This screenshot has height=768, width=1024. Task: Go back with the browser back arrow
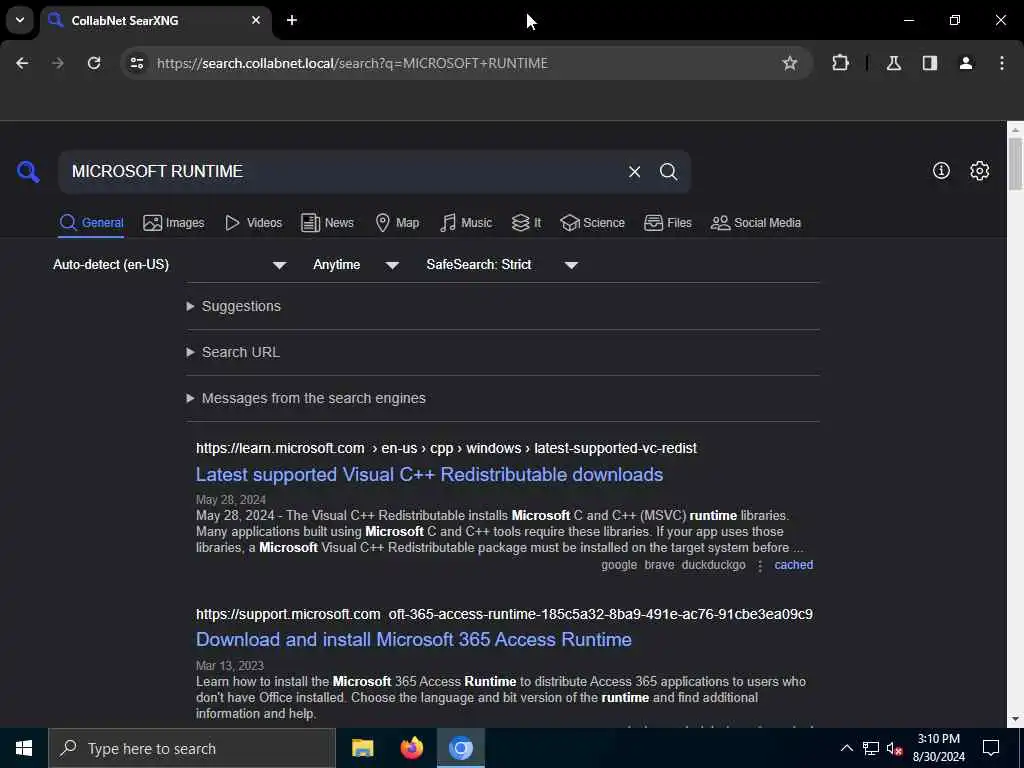click(x=22, y=63)
